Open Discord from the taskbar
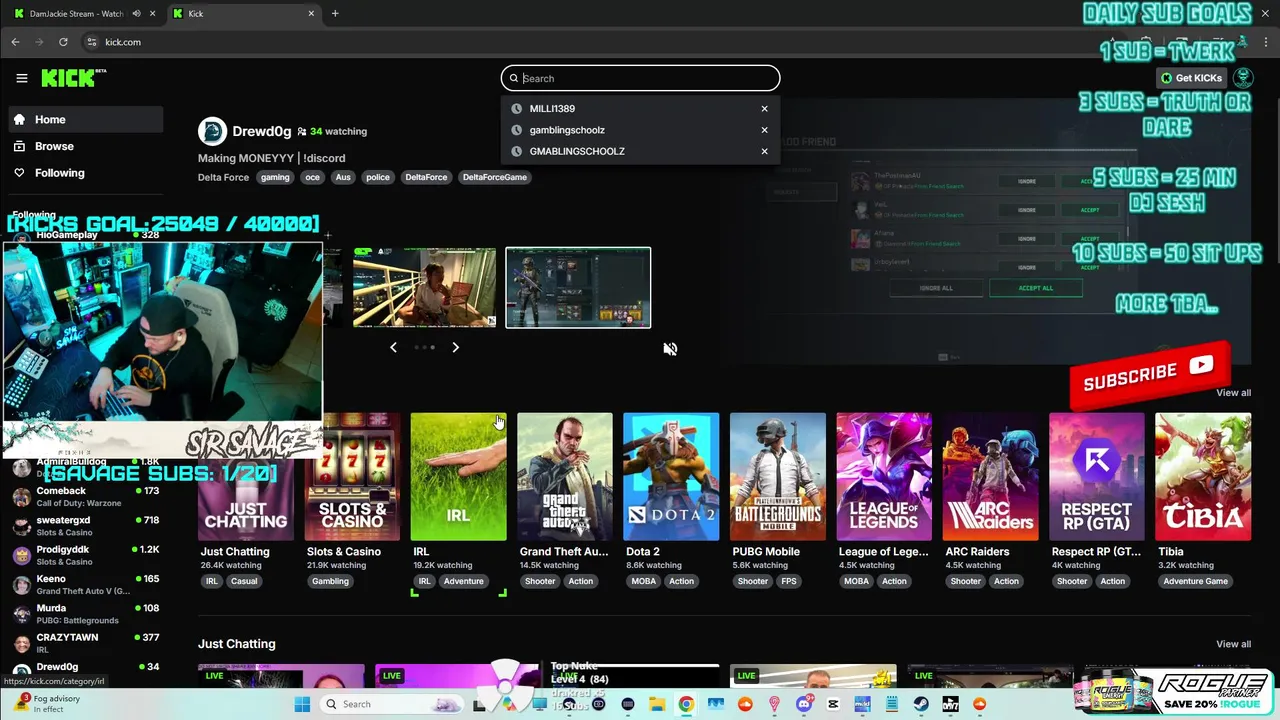Image resolution: width=1280 pixels, height=720 pixels. [x=804, y=704]
